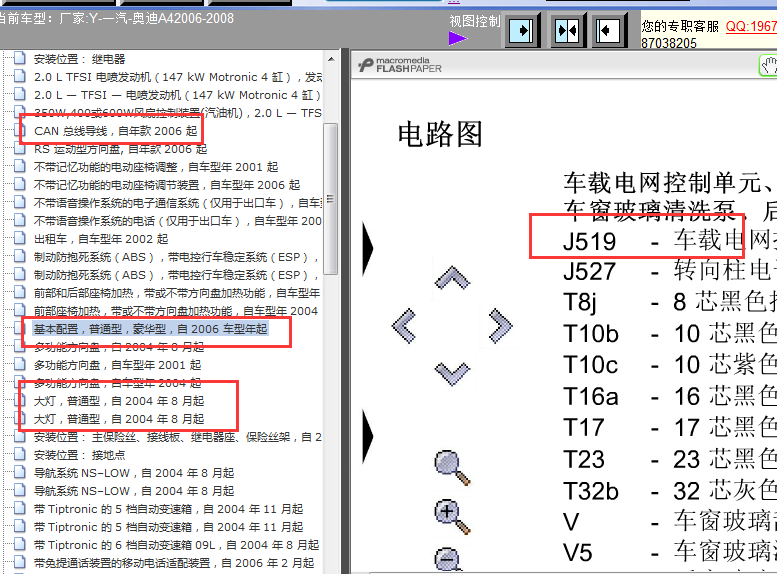Open '不带语音操作系统的电话' entry
Image resolution: width=777 pixels, height=574 pixels.
pos(178,221)
